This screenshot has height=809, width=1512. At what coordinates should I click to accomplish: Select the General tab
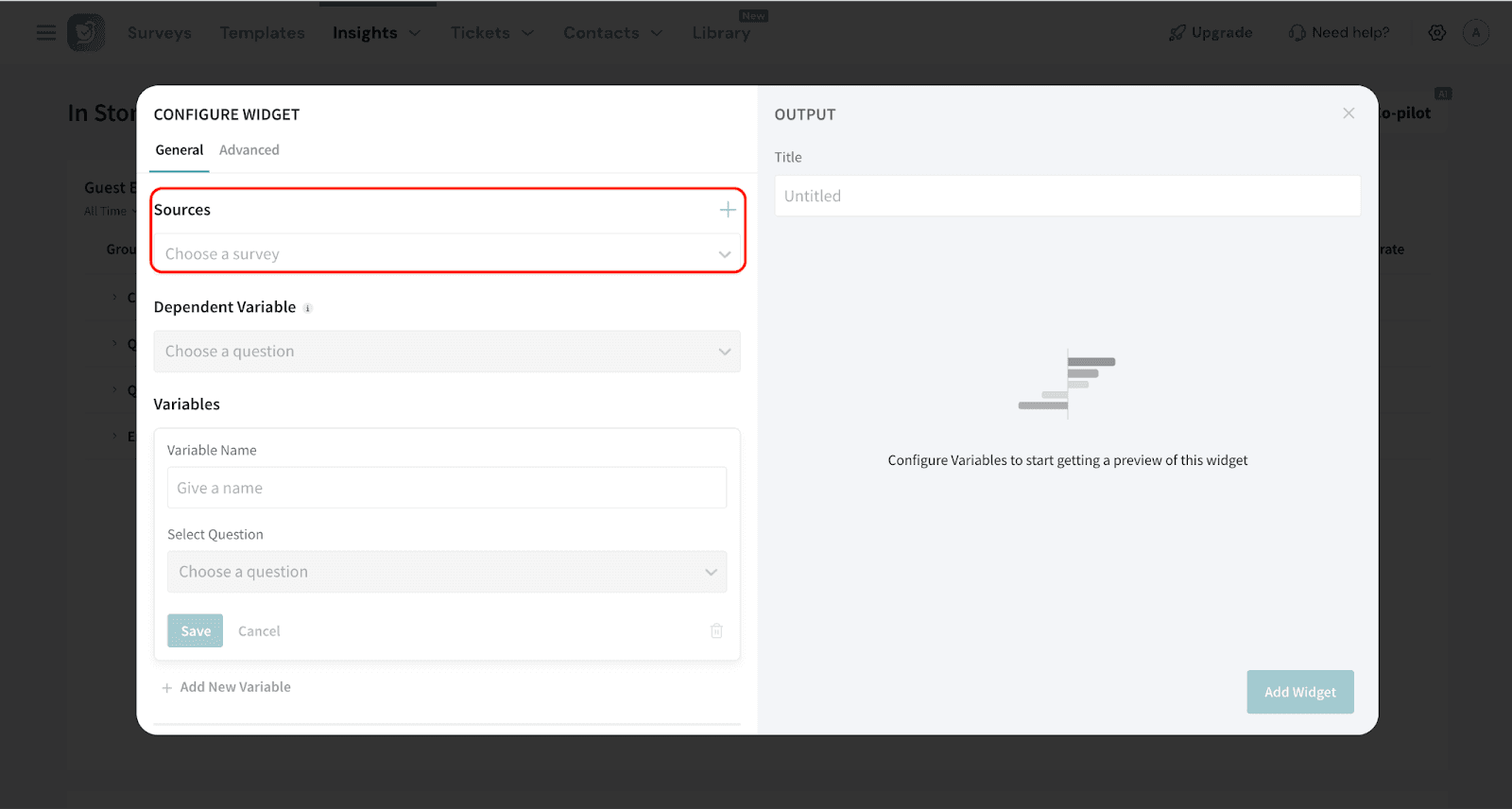pos(180,150)
